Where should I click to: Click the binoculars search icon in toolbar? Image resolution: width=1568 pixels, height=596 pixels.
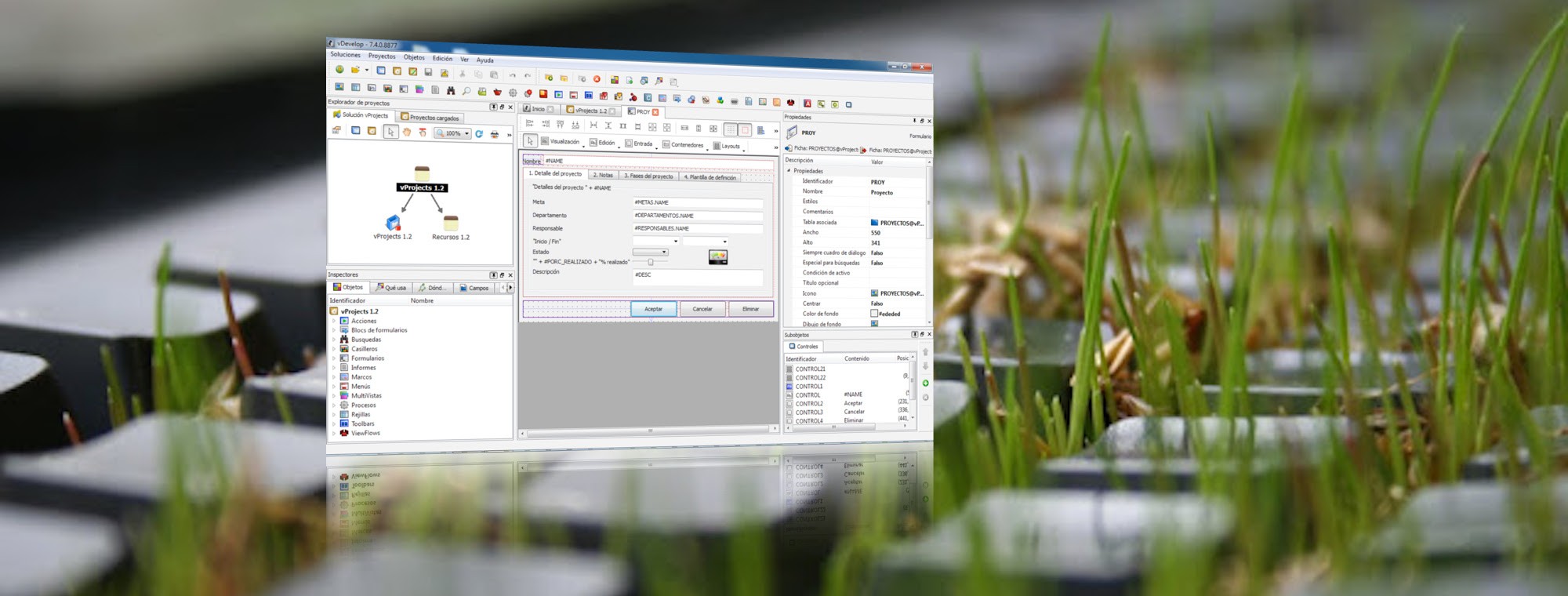[x=451, y=90]
